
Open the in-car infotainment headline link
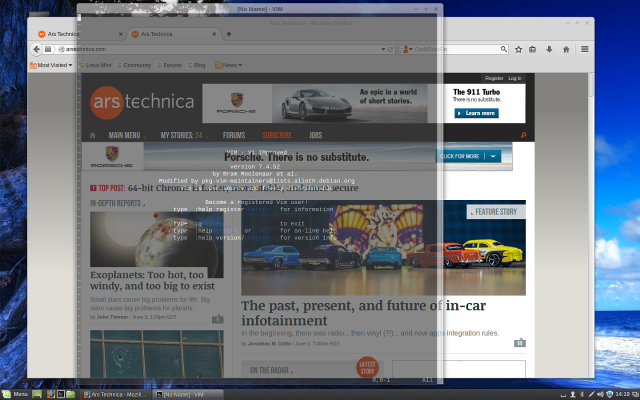pyautogui.click(x=363, y=313)
